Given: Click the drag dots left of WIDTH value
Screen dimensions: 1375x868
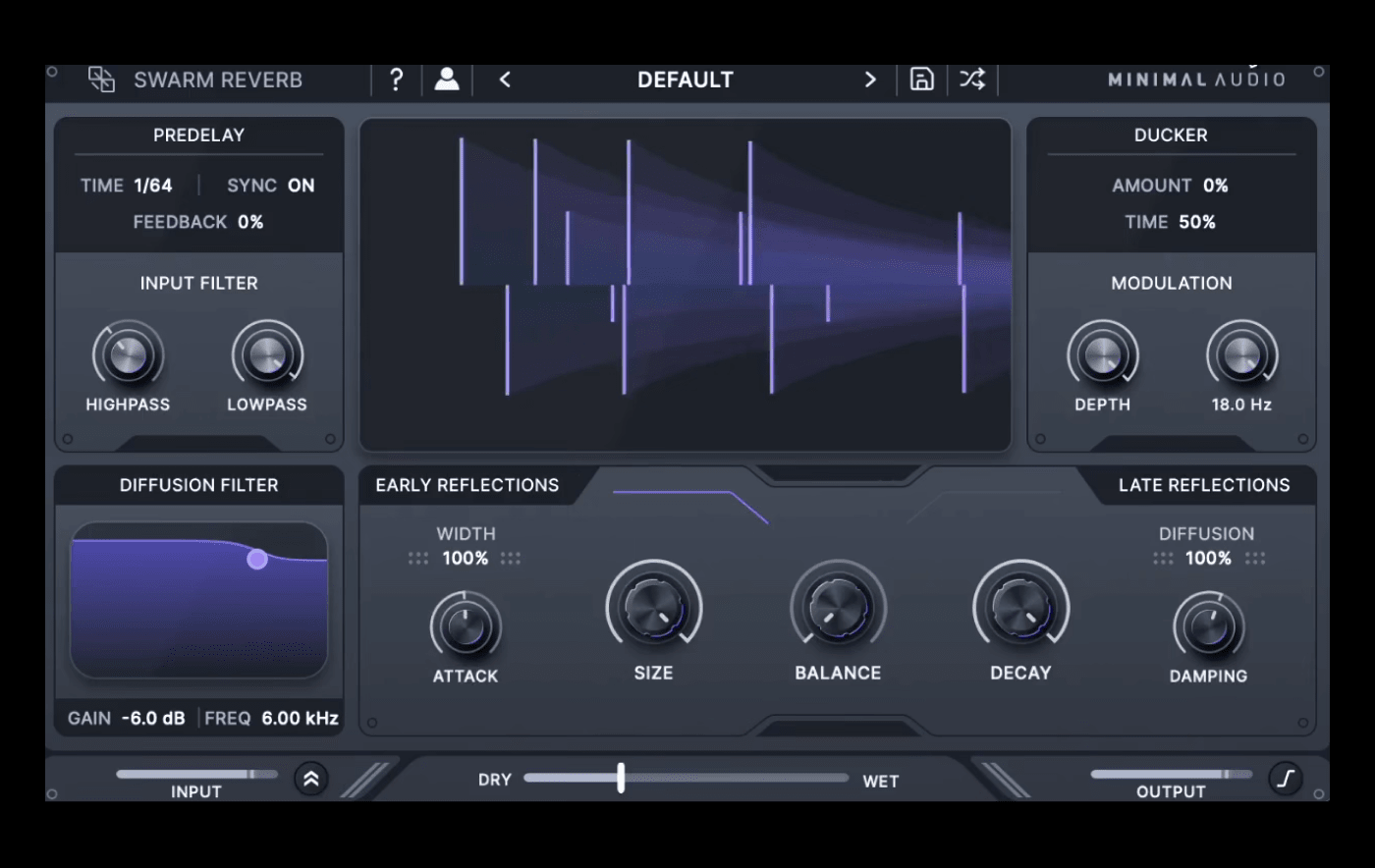Looking at the screenshot, I should pos(418,559).
